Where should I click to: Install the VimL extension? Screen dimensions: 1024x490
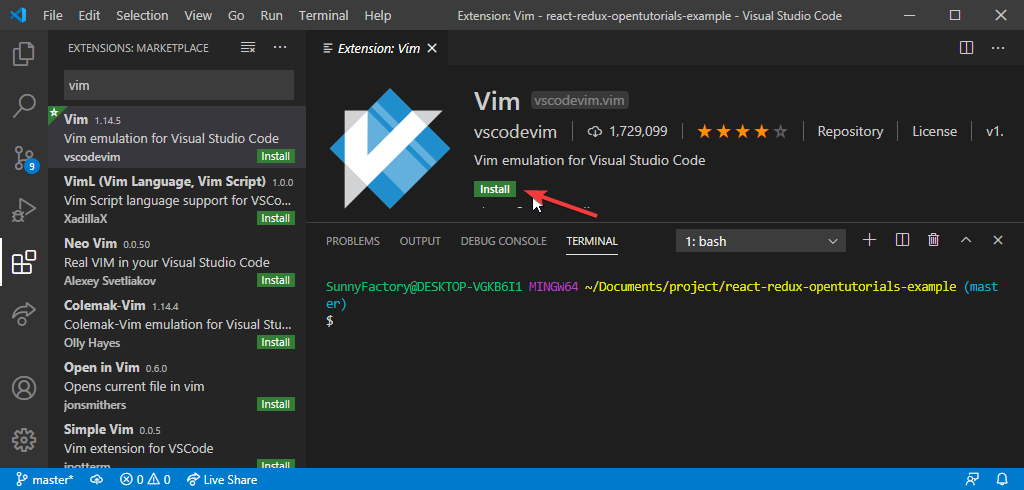tap(276, 218)
